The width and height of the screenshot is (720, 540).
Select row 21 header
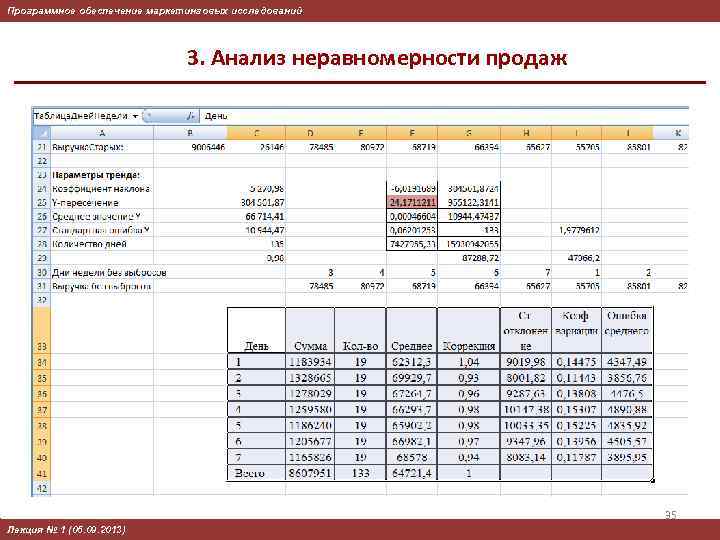[x=41, y=147]
